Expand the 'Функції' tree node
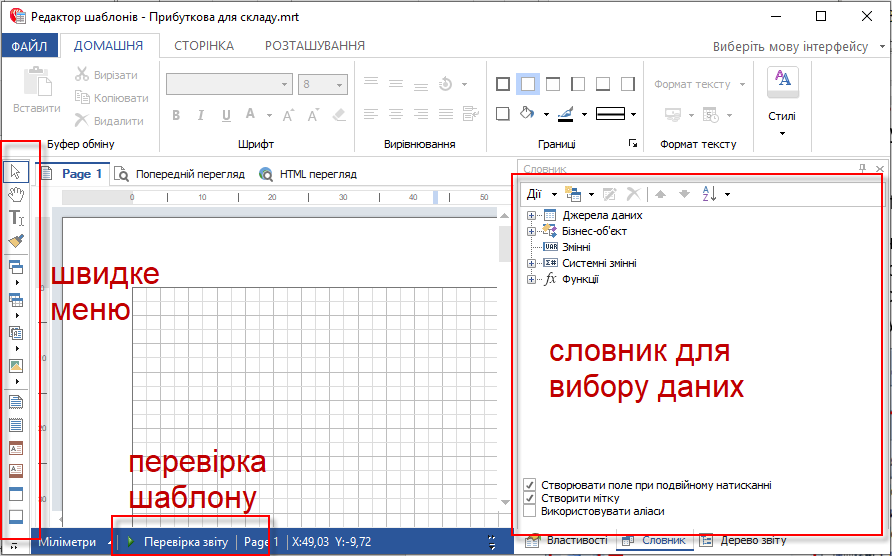Screen dimensions: 892x556 click(x=531, y=279)
